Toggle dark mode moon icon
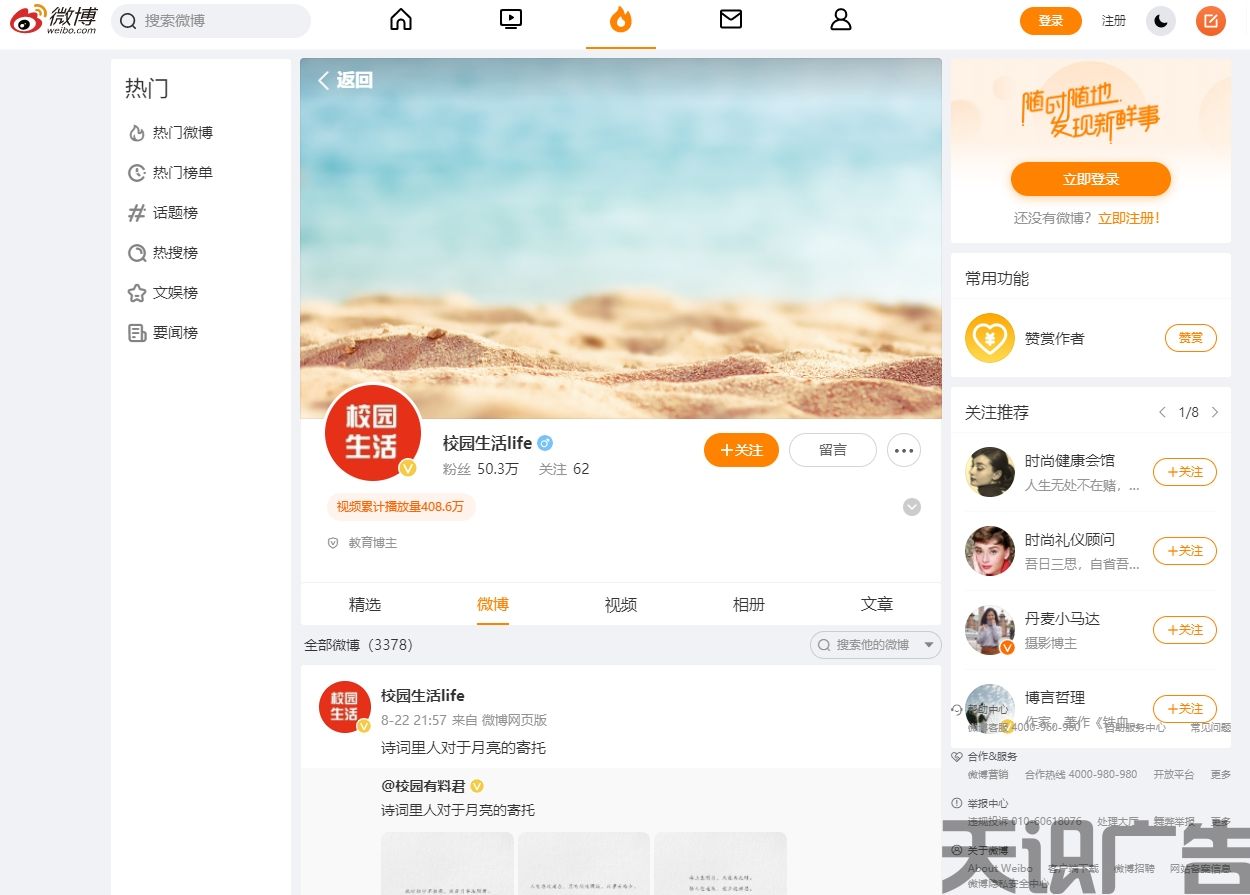This screenshot has height=895, width=1250. [x=1161, y=21]
